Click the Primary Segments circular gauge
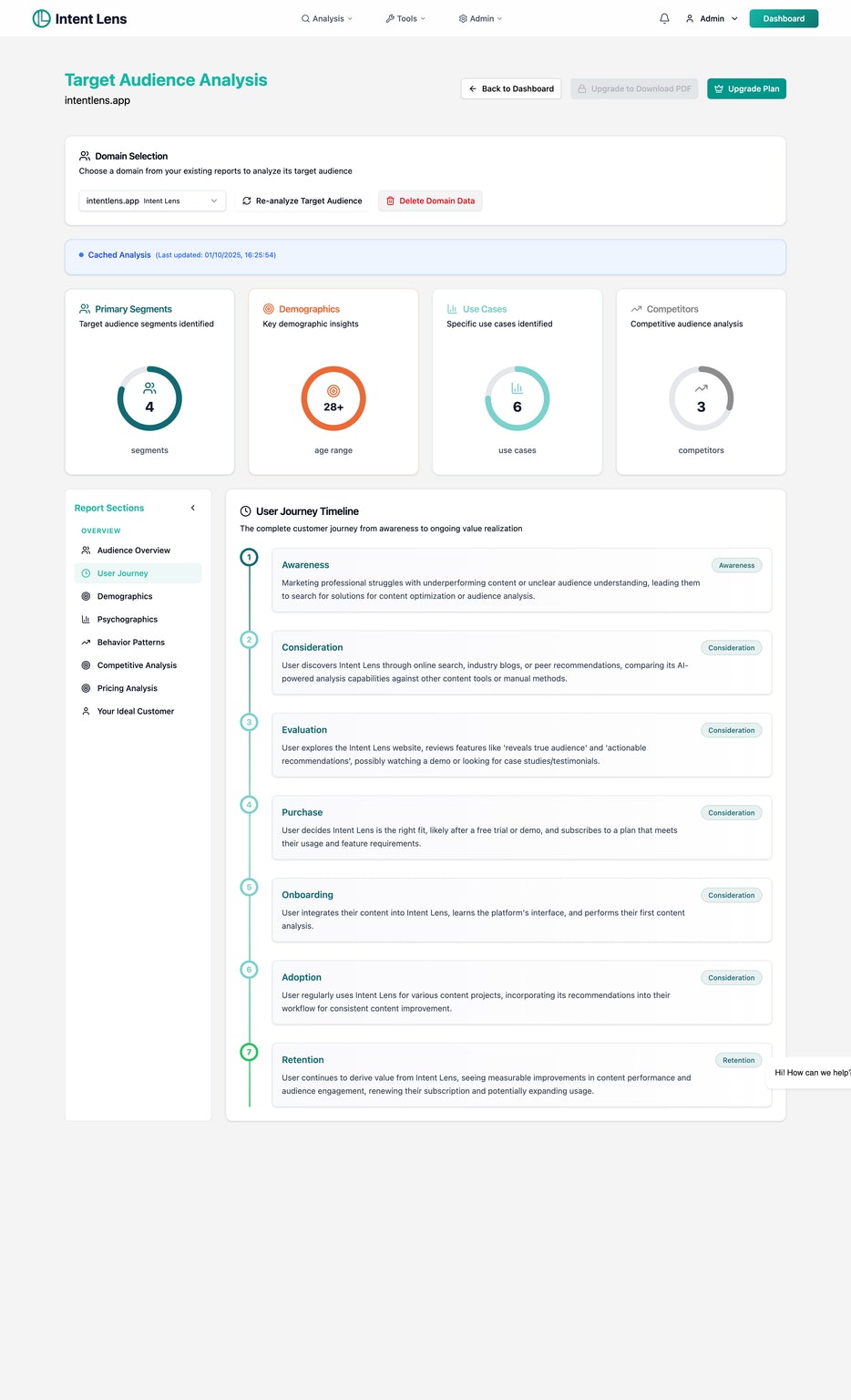 pos(149,398)
